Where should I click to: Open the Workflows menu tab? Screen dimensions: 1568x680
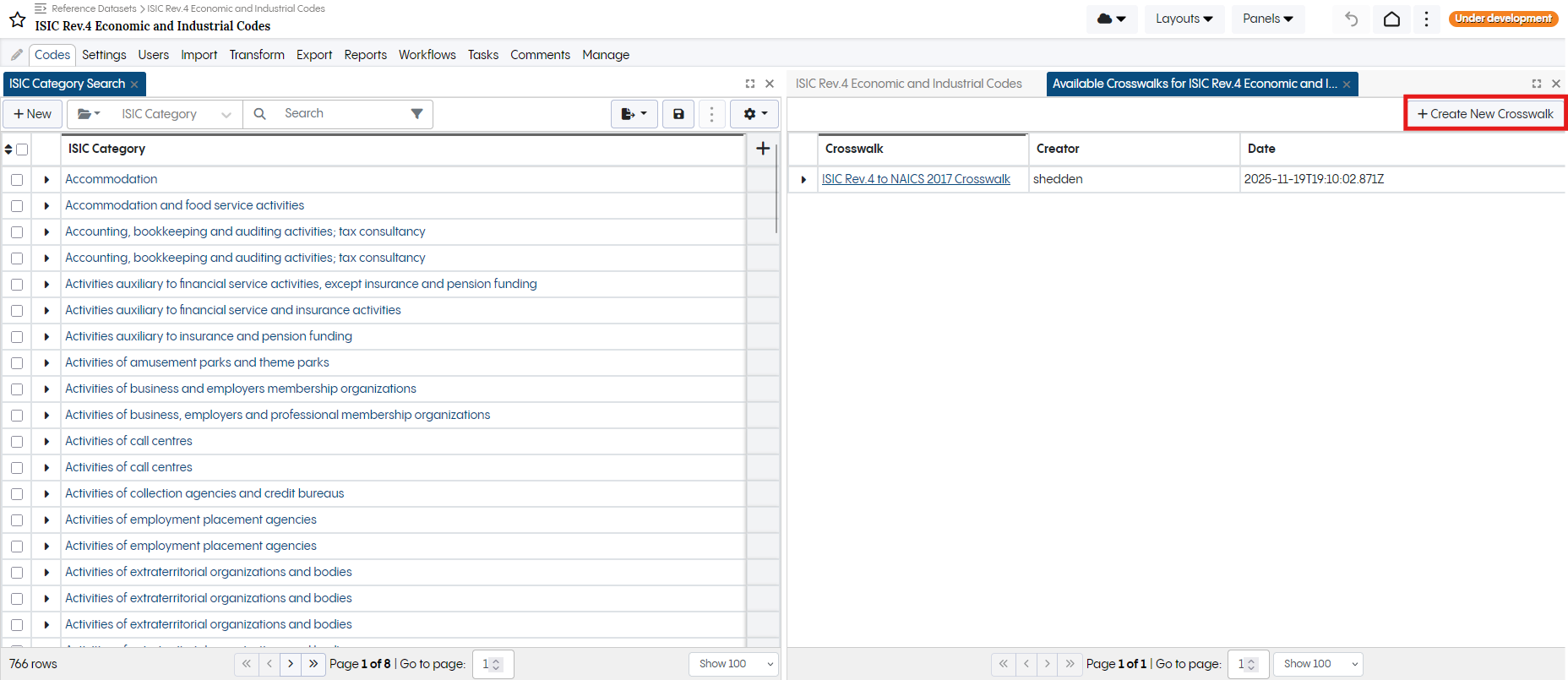427,55
